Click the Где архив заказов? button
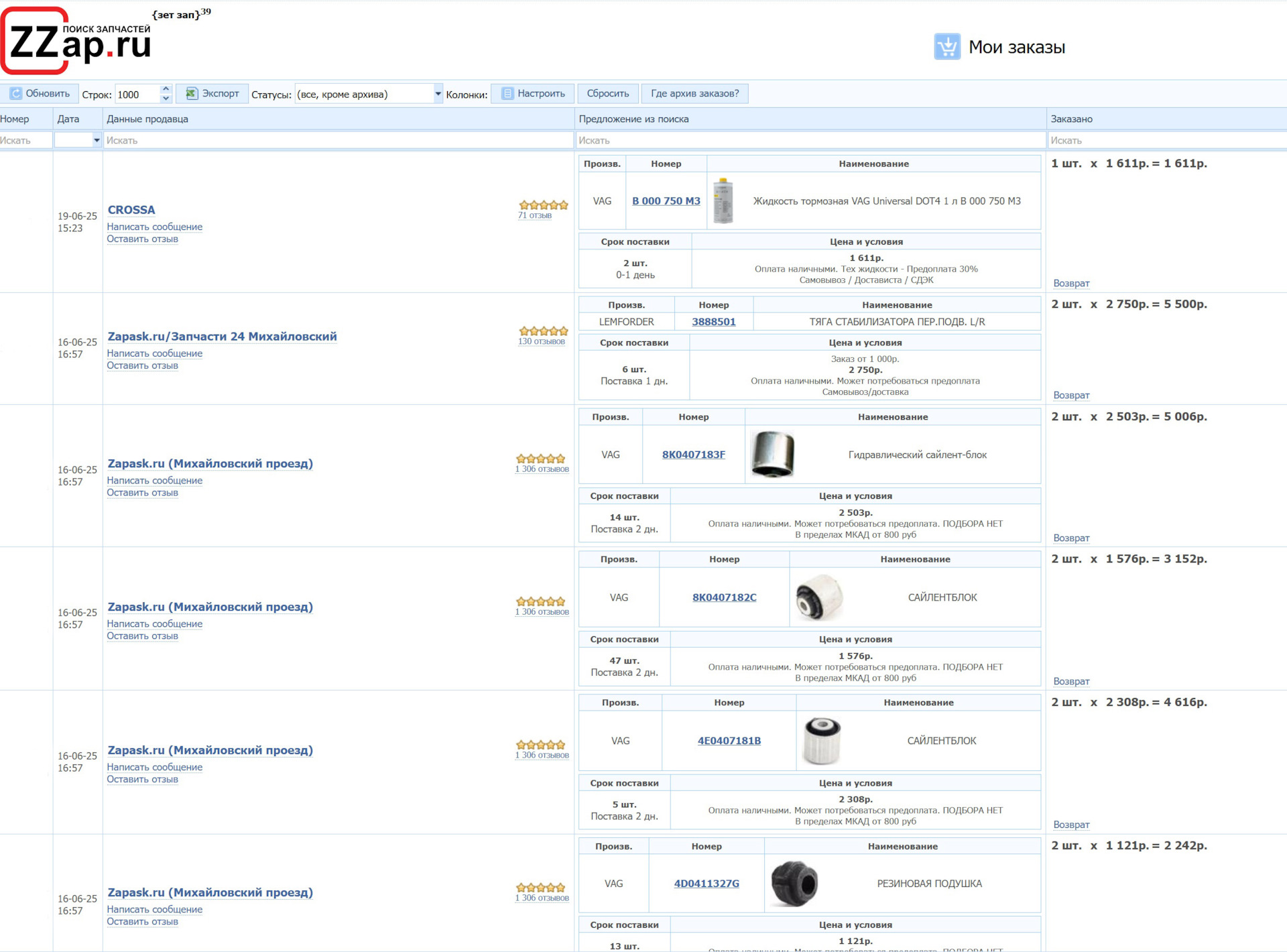This screenshot has width=1287, height=952. click(694, 94)
